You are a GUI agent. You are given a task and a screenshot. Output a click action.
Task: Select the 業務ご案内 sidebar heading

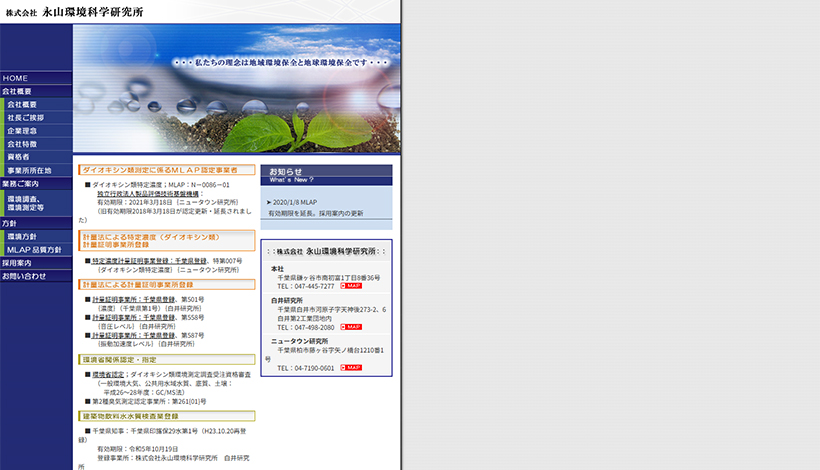pos(36,184)
